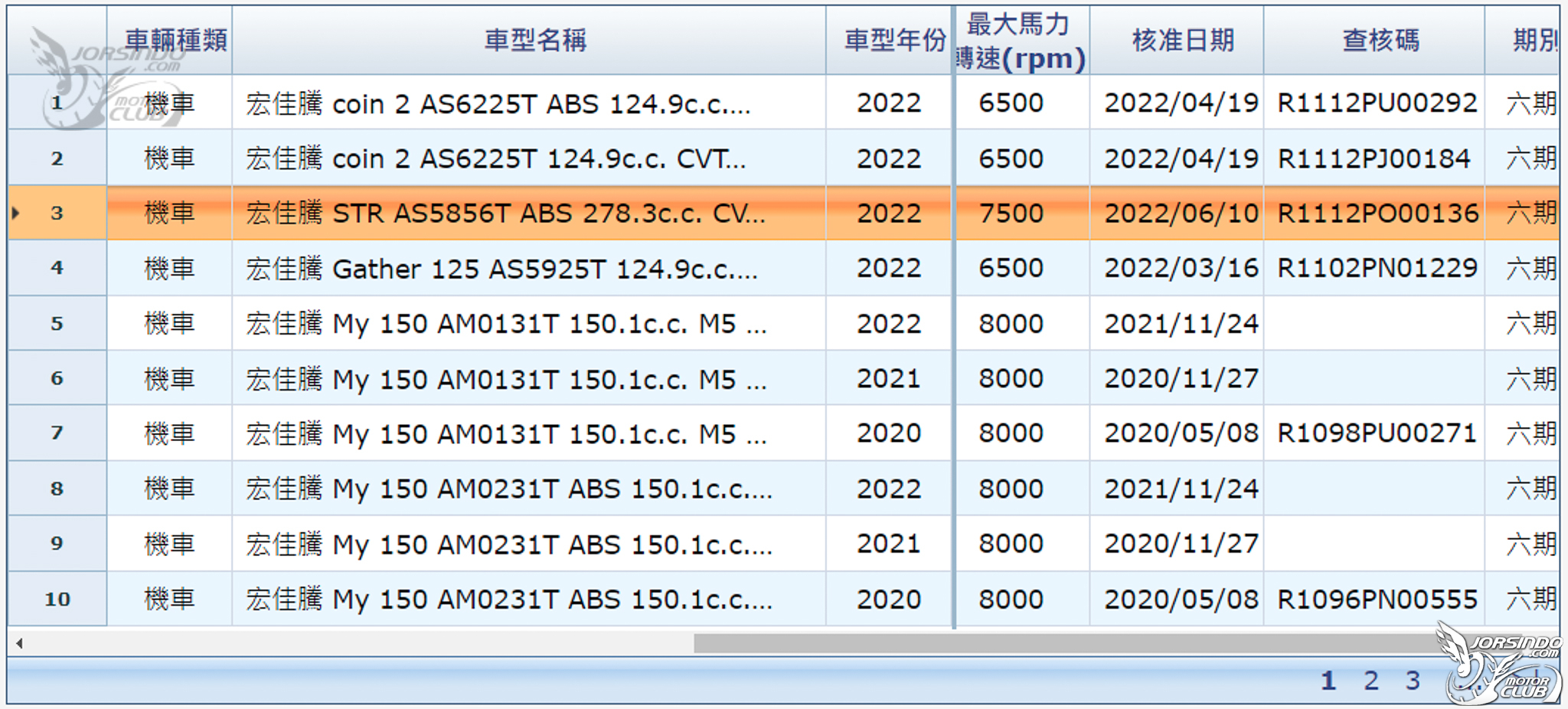Select My 150 AM0231T ABS model in row 10
The height and width of the screenshot is (709, 1568).
point(509,600)
